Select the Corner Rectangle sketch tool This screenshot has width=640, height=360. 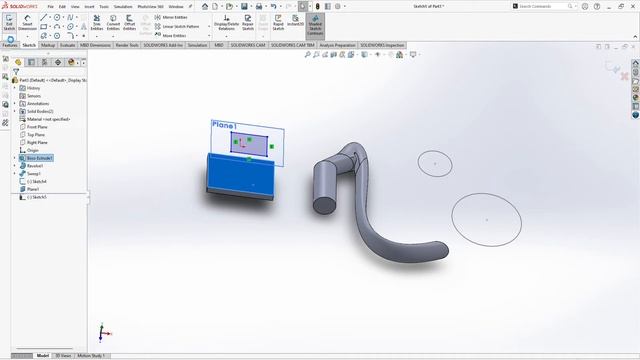pyautogui.click(x=44, y=27)
